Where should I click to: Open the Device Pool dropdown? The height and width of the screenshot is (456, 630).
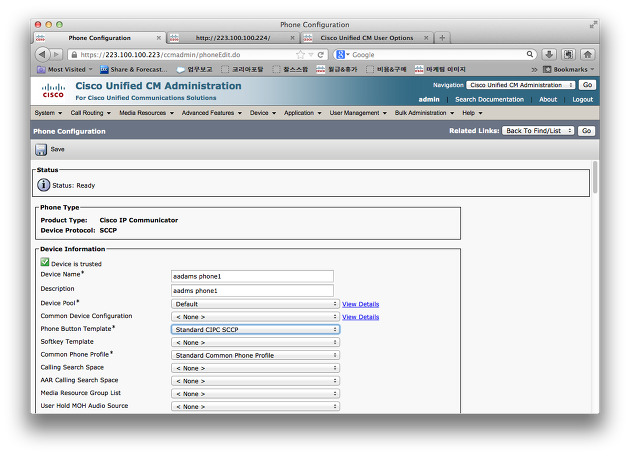[x=255, y=304]
